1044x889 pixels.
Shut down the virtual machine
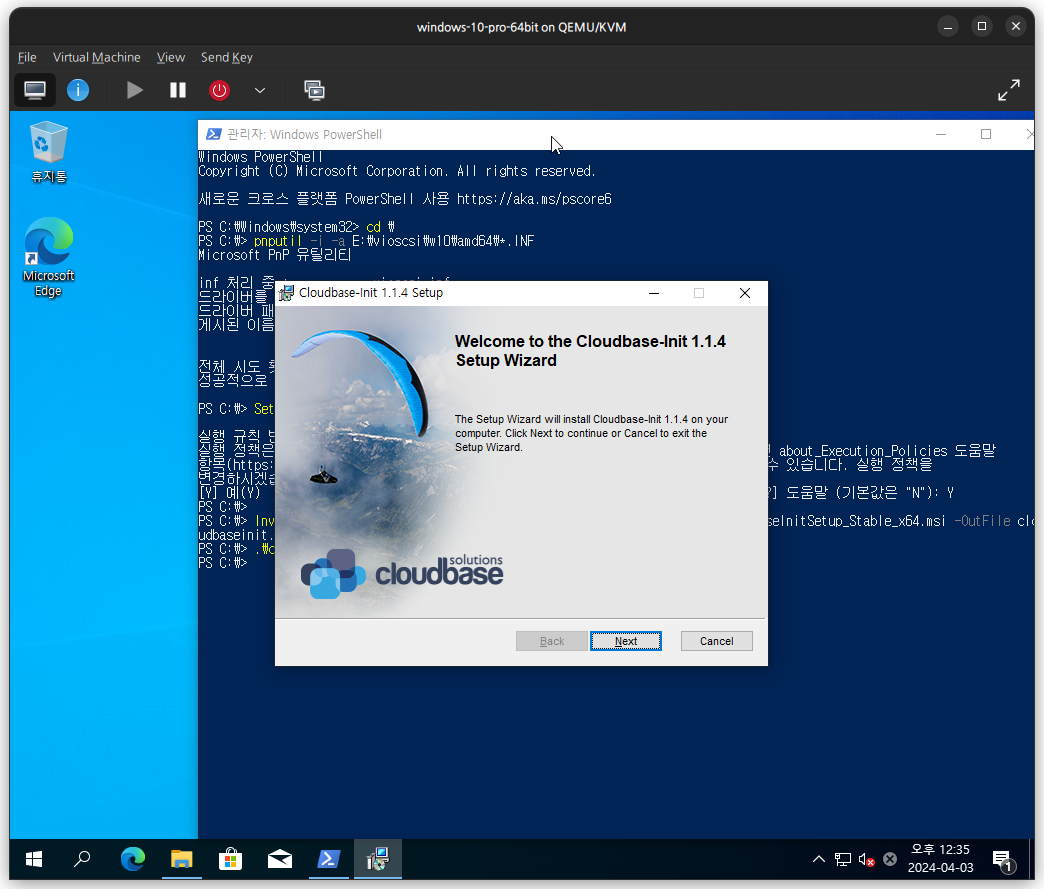click(219, 90)
